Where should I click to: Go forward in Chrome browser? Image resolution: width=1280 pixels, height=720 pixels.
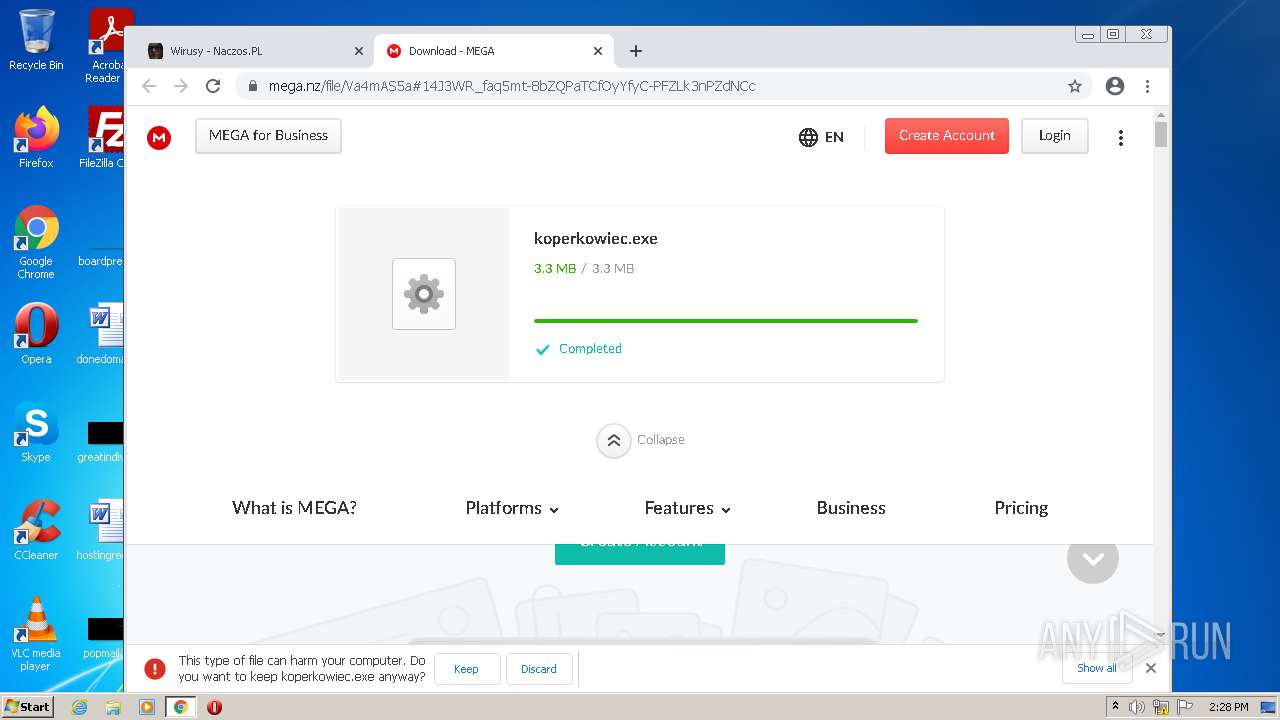[x=181, y=86]
